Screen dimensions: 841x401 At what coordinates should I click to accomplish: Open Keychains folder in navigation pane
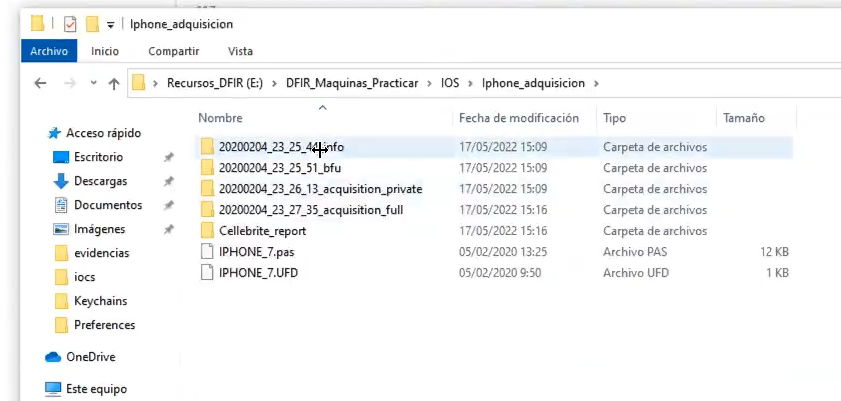101,301
